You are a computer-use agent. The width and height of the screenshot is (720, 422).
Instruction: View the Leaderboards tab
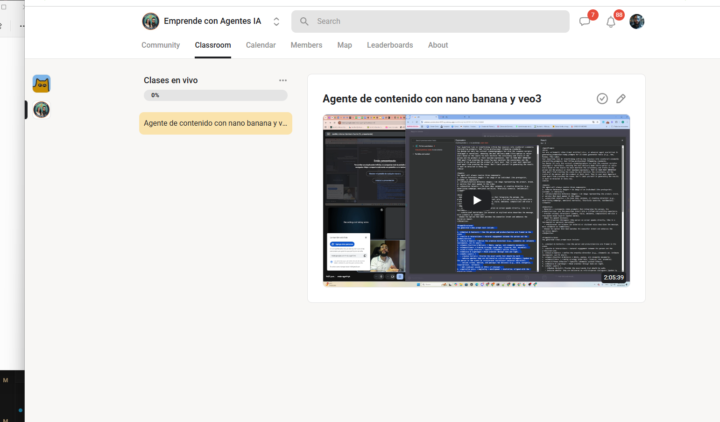(390, 45)
